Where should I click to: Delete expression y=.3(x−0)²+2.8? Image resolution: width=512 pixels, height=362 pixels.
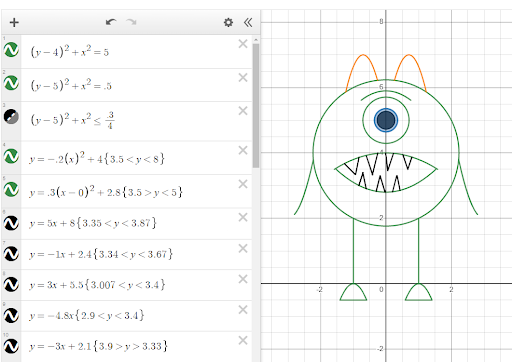[x=243, y=184]
